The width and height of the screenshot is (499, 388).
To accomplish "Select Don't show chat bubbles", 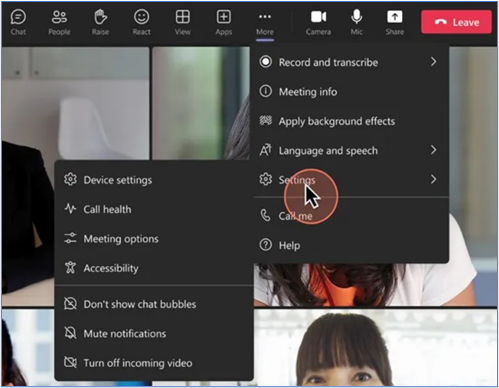I will pos(154,304).
